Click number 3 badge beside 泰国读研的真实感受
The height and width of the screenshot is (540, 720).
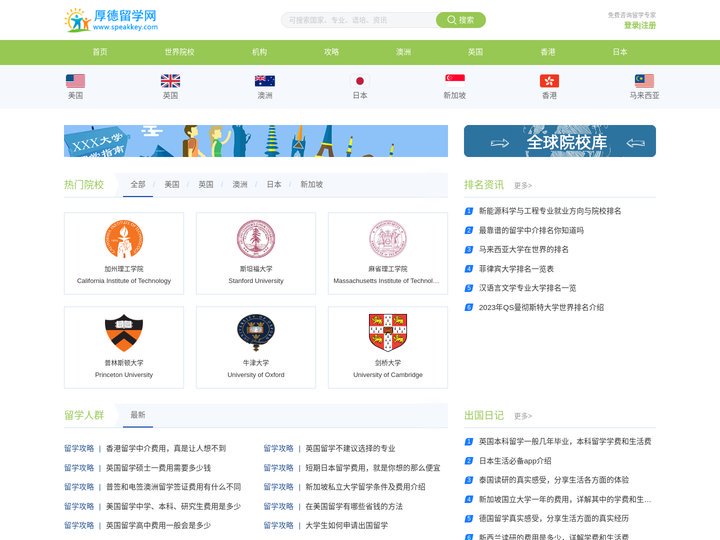coord(469,480)
